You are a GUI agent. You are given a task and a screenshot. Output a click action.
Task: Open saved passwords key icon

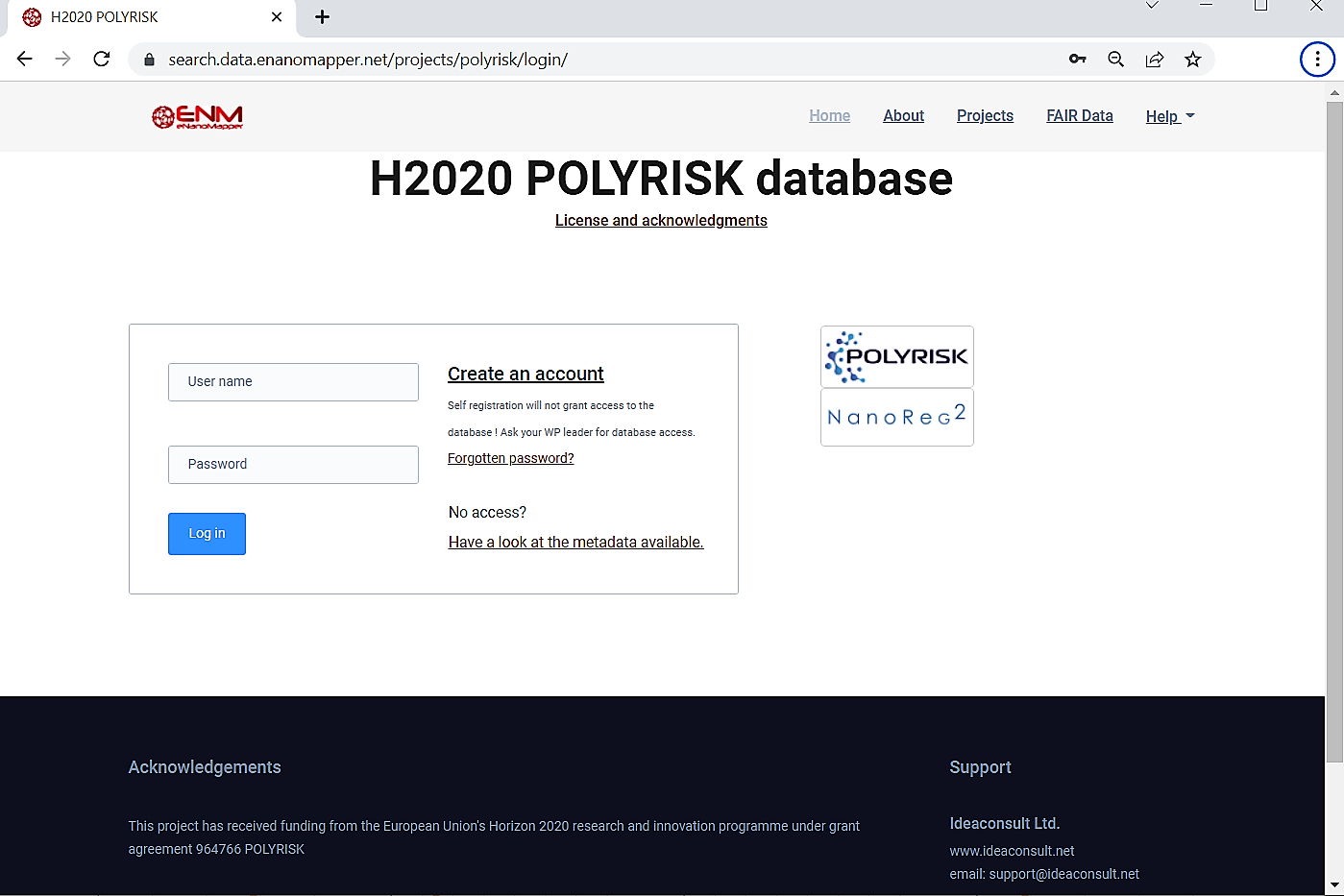pos(1078,59)
